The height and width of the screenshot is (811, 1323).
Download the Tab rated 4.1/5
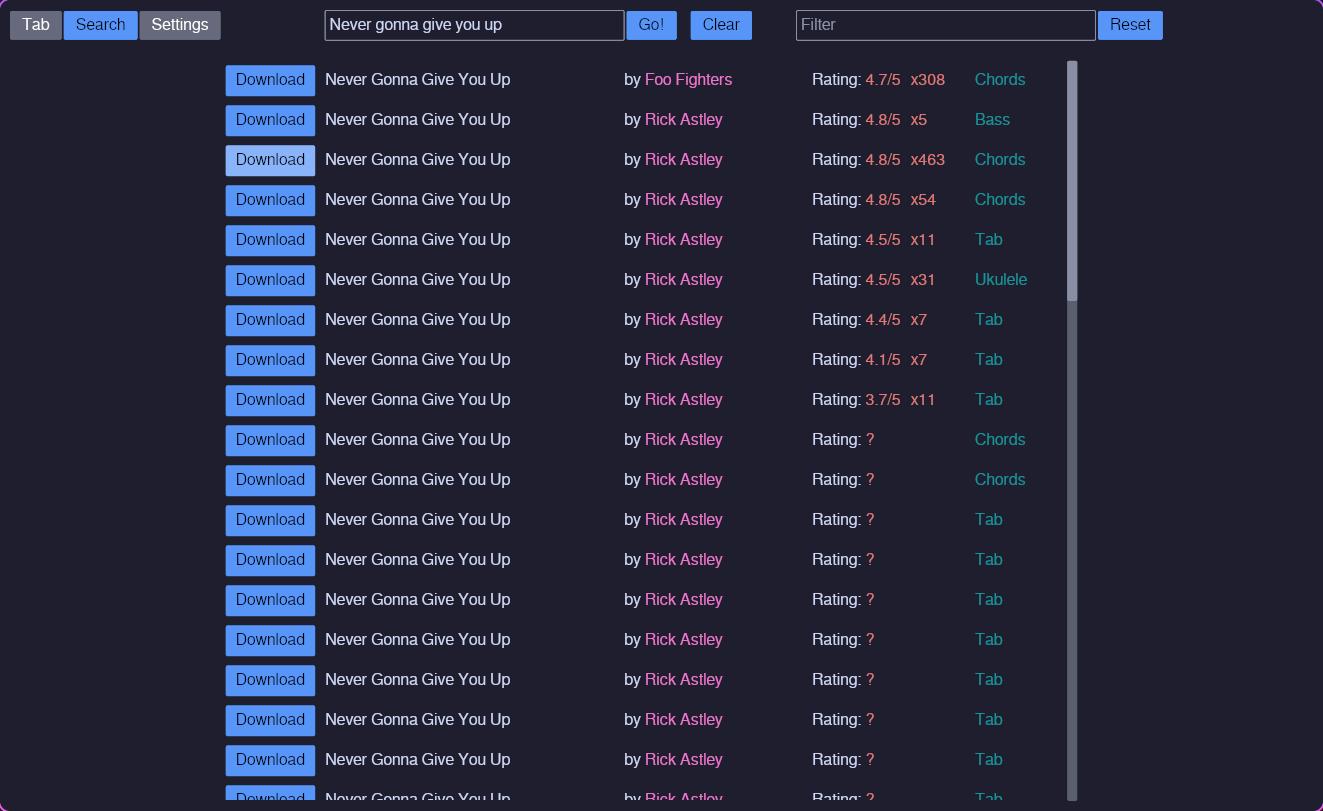[270, 360]
